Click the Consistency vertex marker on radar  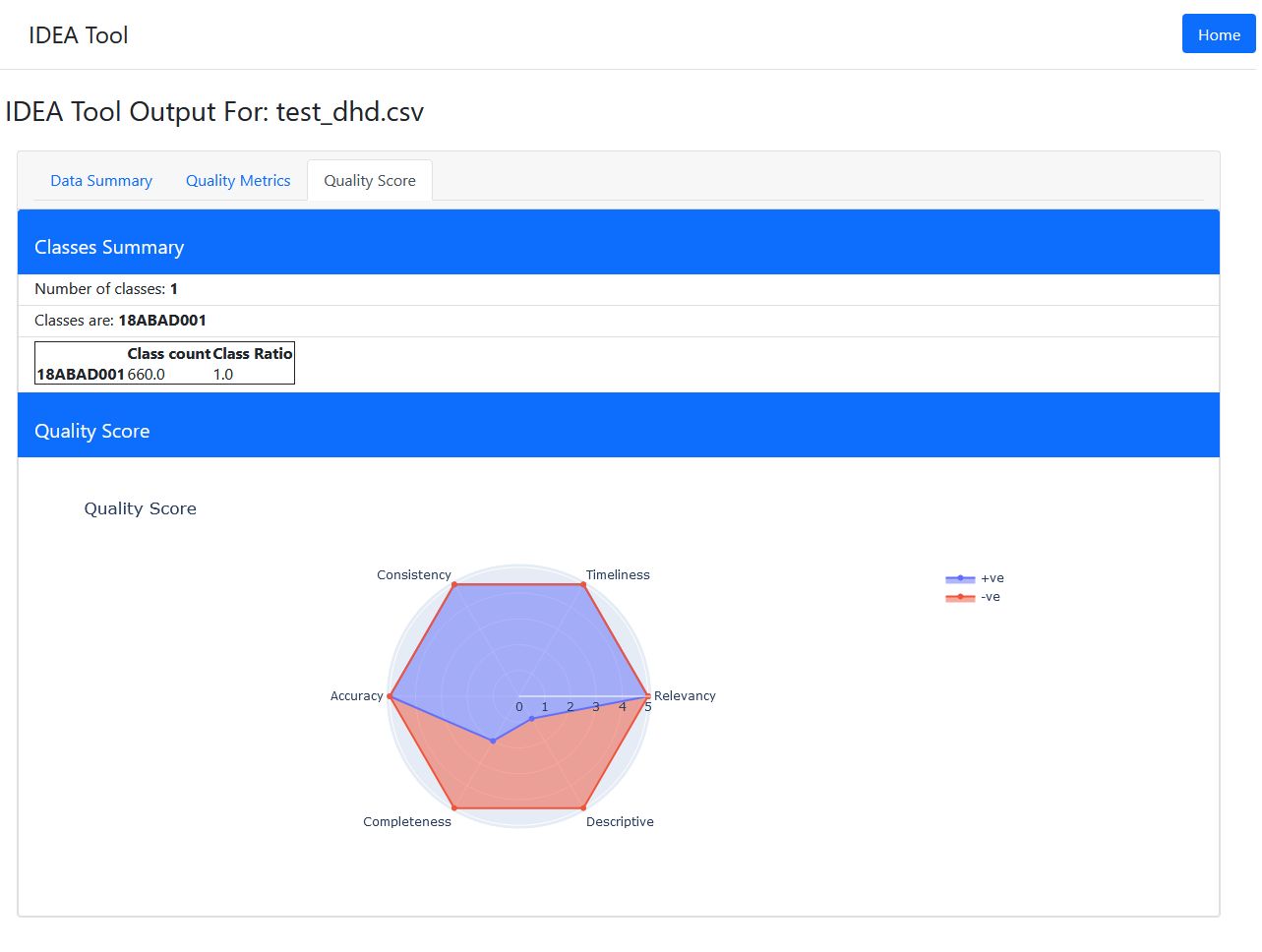point(453,584)
